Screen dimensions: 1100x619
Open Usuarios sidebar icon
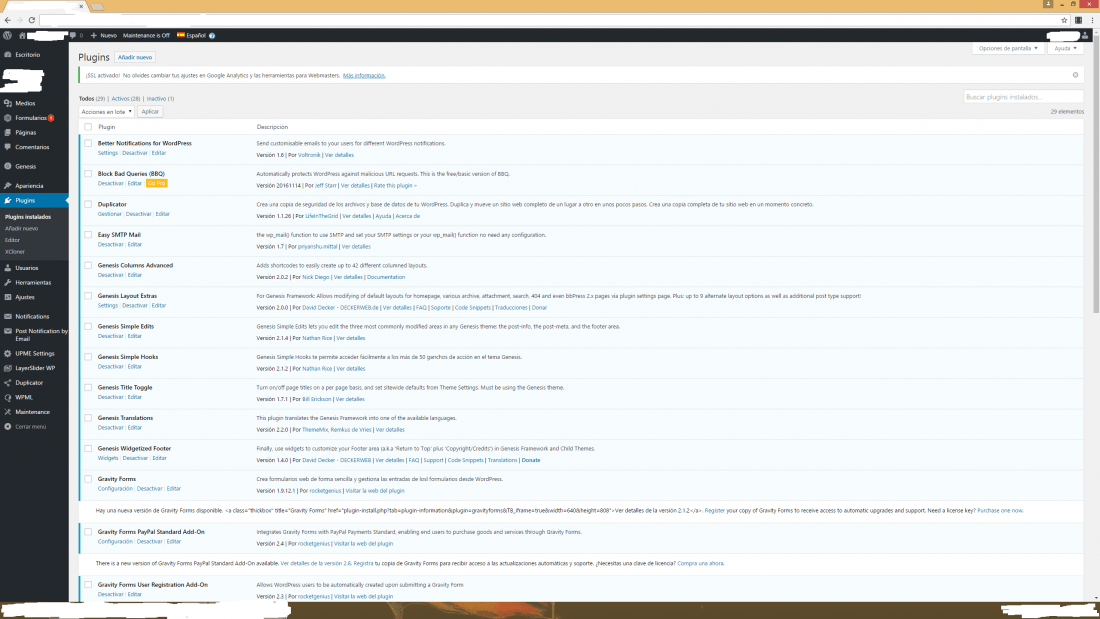(x=8, y=268)
